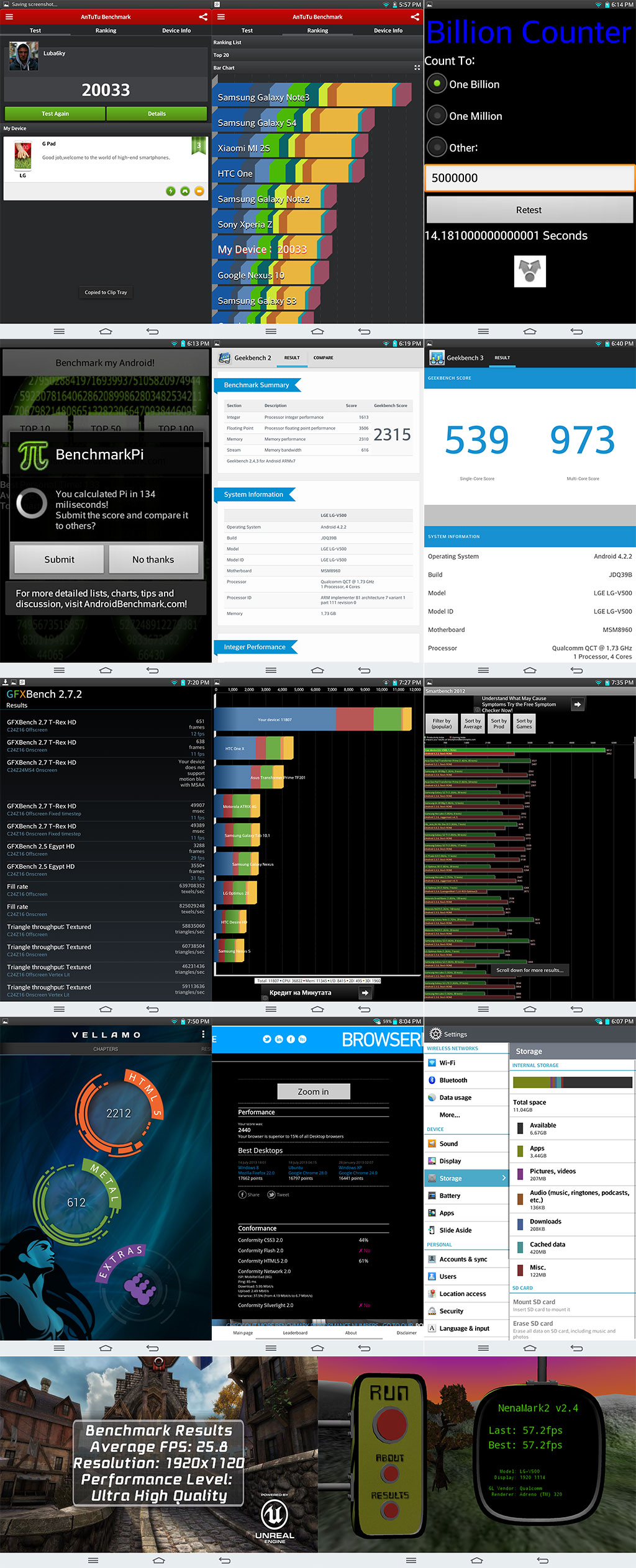Tap the orange minus icon on G Pad card
Image resolution: width=636 pixels, height=1568 pixels.
coord(199,191)
